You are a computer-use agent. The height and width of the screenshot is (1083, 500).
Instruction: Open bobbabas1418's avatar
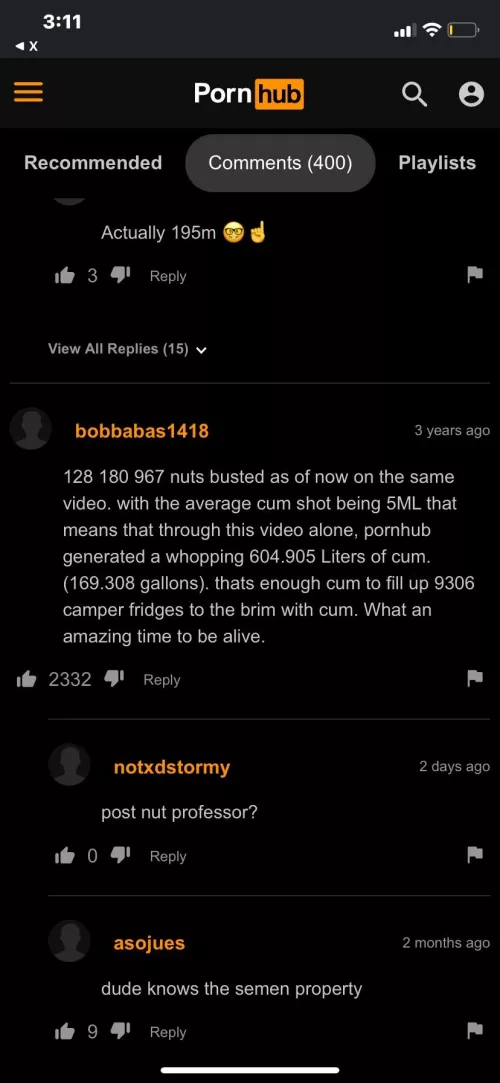30,429
